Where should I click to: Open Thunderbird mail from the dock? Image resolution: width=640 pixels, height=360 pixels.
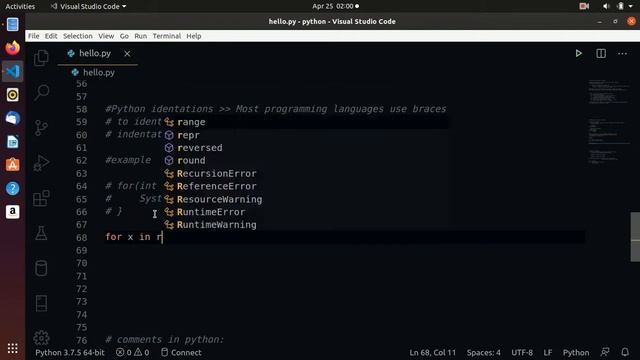pos(13,118)
